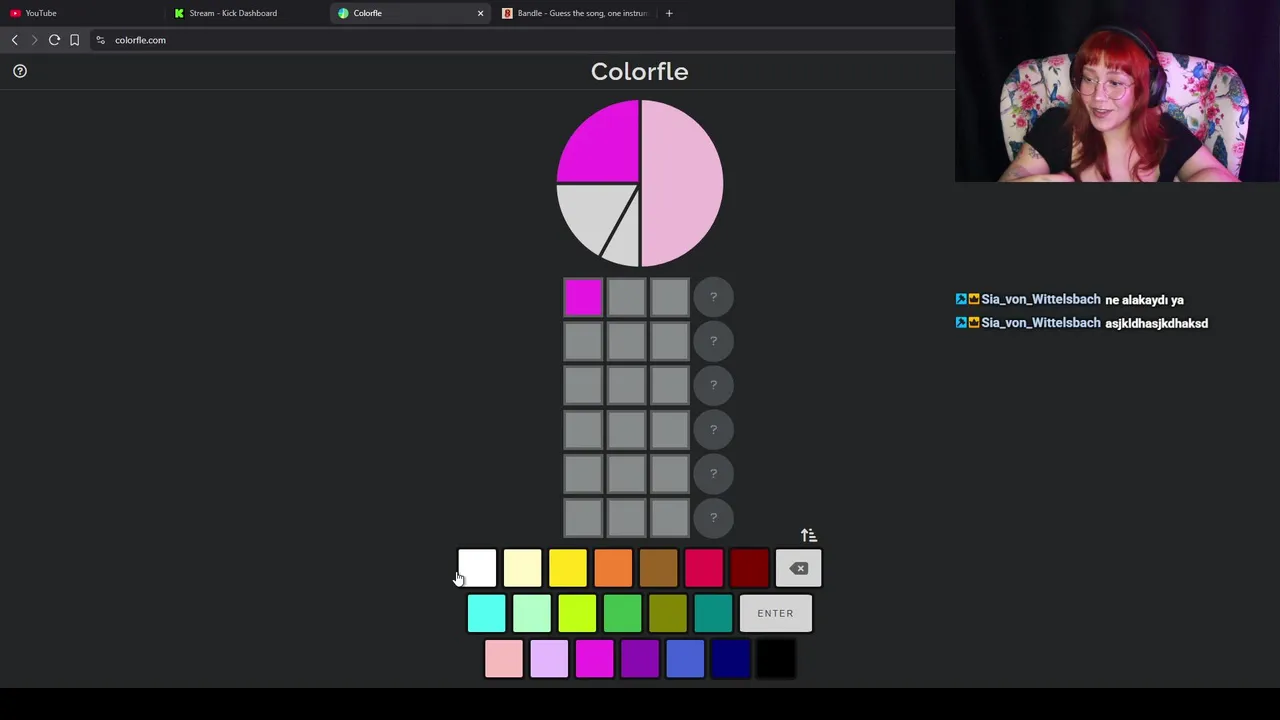Click the magenta filled first guess cell
Image resolution: width=1280 pixels, height=720 pixels.
point(583,297)
